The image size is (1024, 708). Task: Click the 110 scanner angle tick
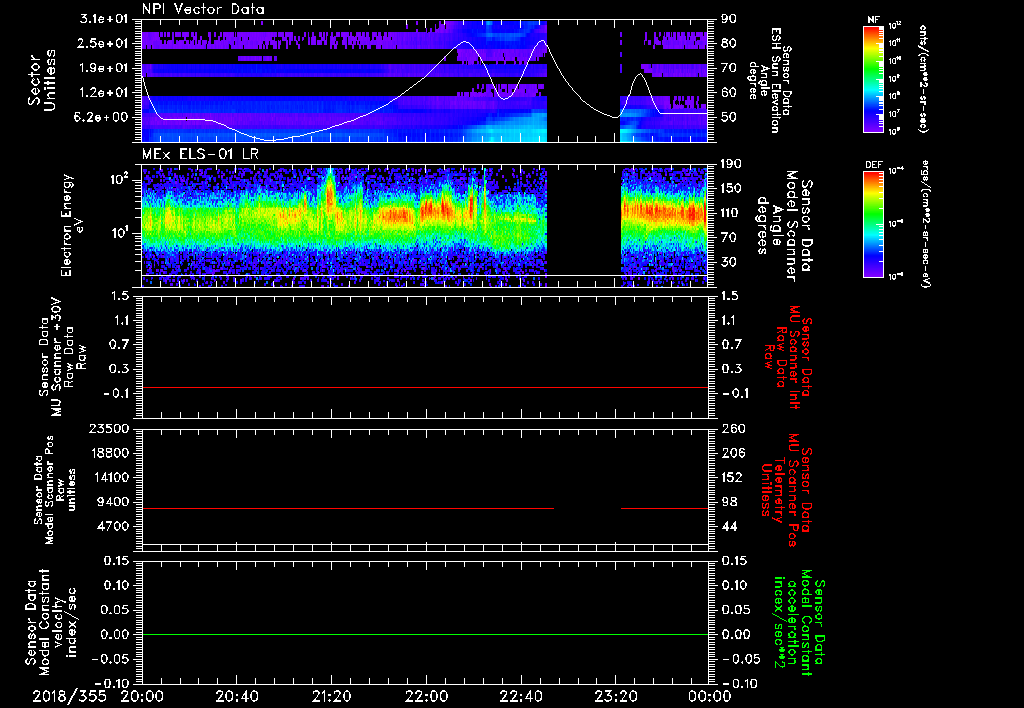pos(731,213)
